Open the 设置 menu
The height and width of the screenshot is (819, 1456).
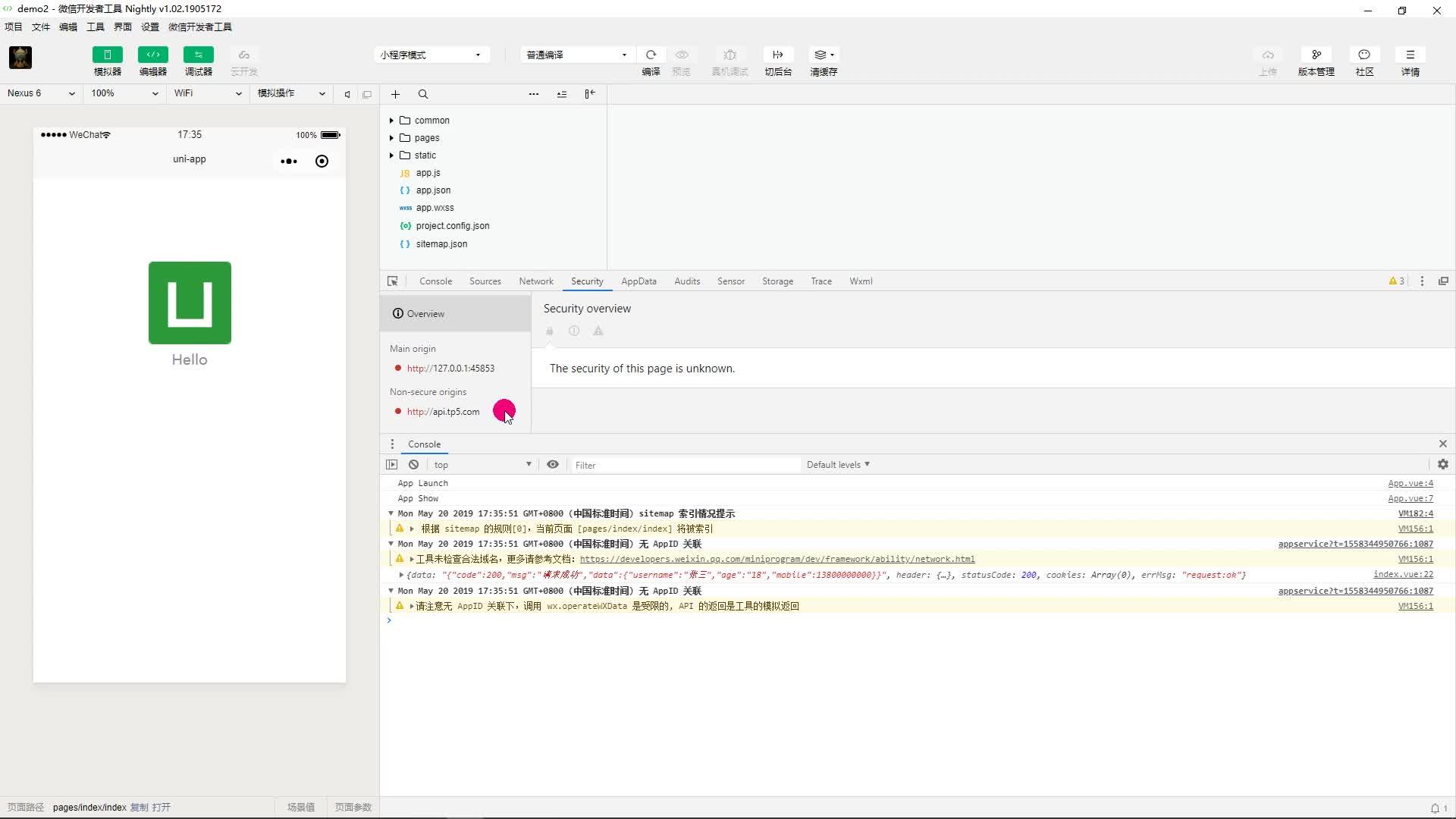[x=149, y=27]
